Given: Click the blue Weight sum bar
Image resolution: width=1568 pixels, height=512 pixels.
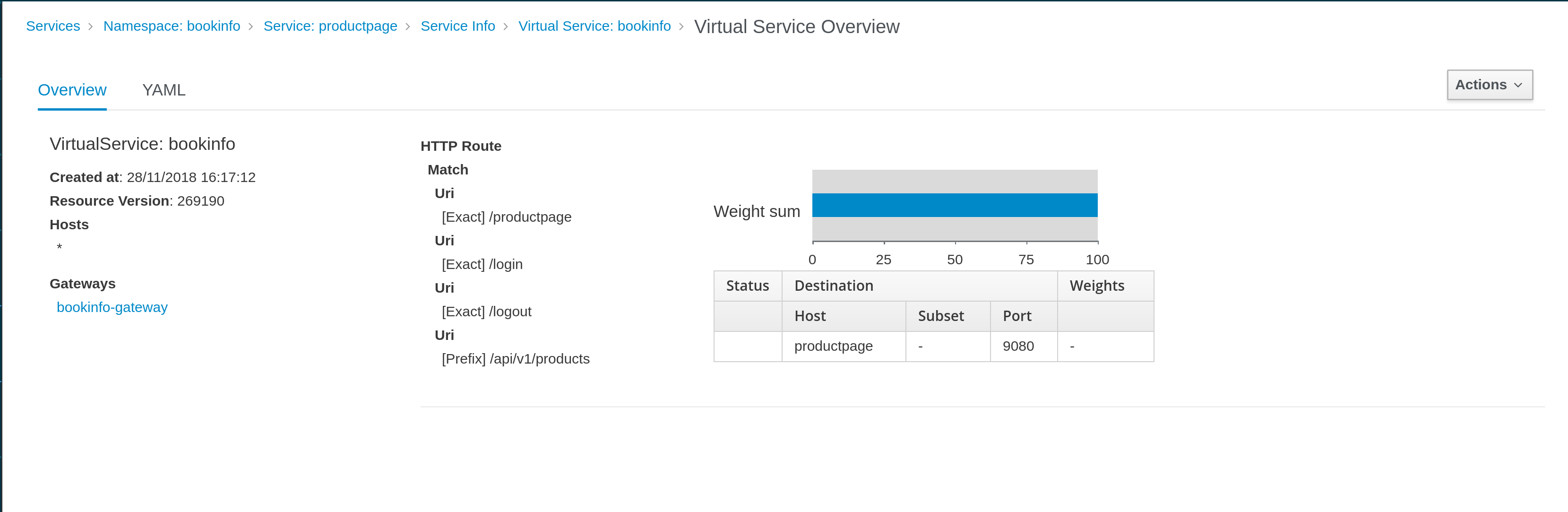Looking at the screenshot, I should 955,205.
